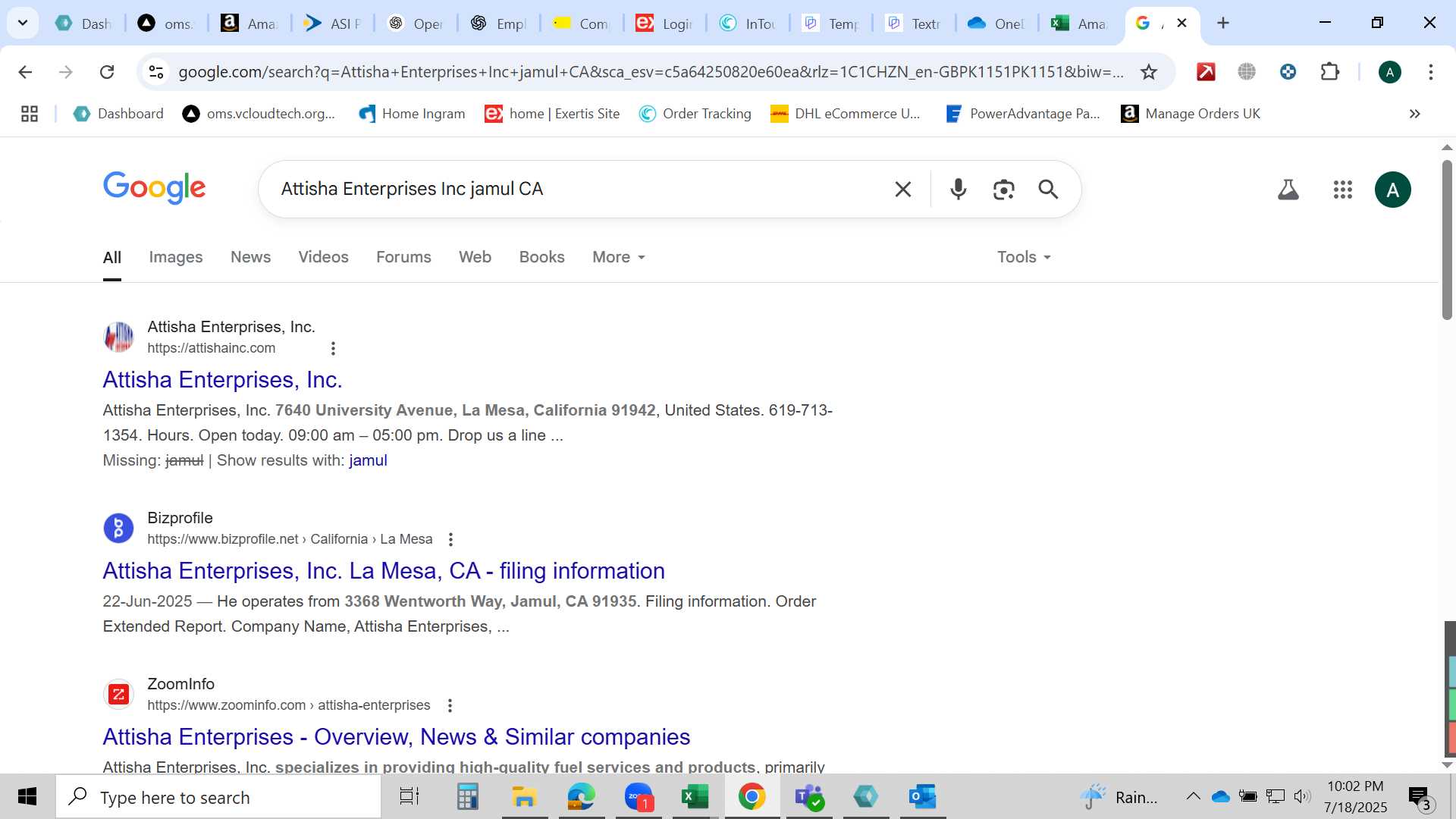The height and width of the screenshot is (819, 1456).
Task: Open the tab search dropdown arrow
Action: (x=23, y=23)
